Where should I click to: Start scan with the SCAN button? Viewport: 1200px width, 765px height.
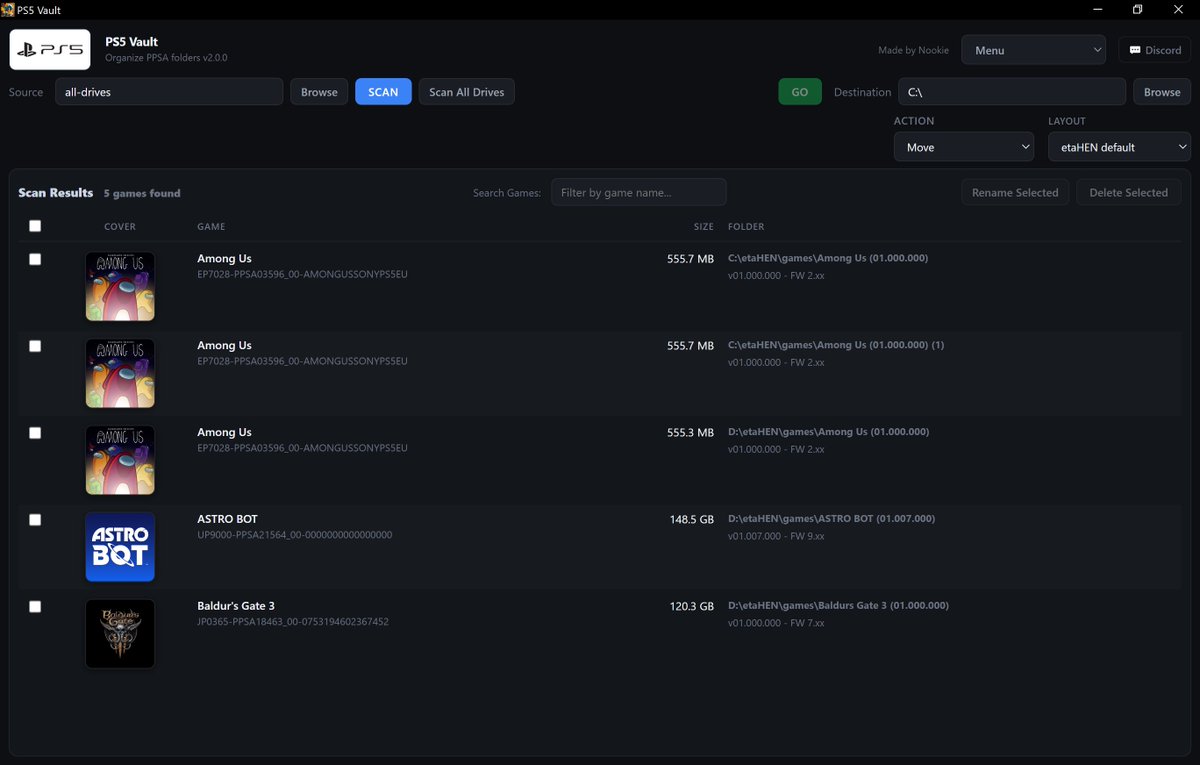click(x=383, y=92)
